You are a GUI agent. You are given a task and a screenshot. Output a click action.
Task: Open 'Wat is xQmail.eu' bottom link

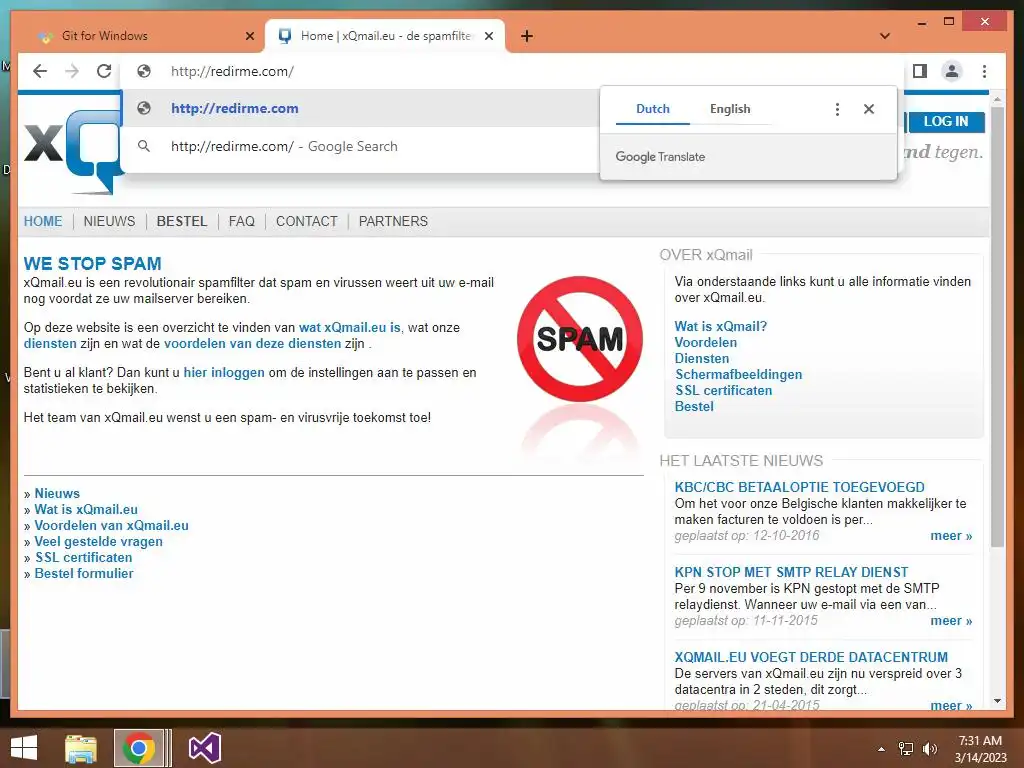tap(86, 509)
